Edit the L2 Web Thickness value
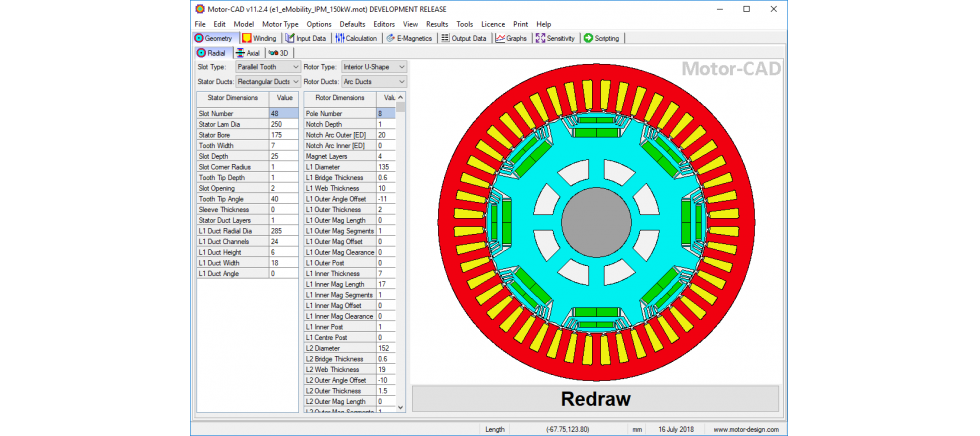 pos(386,369)
